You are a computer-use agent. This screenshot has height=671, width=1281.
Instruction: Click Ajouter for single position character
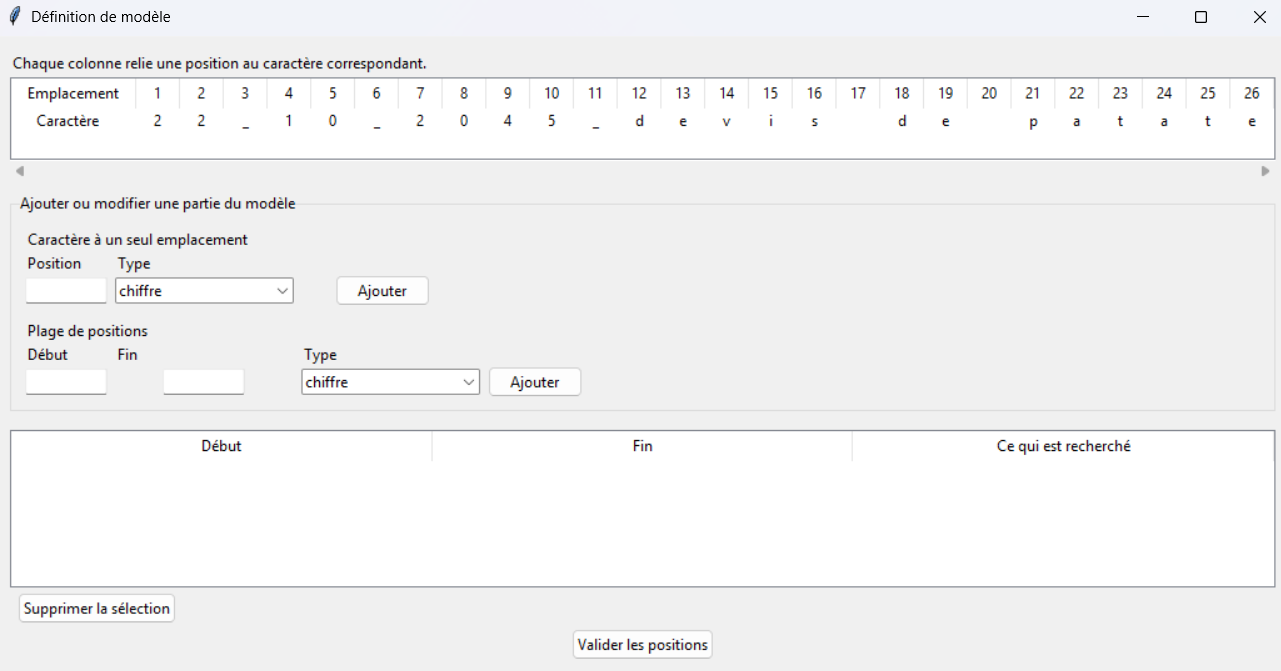382,291
